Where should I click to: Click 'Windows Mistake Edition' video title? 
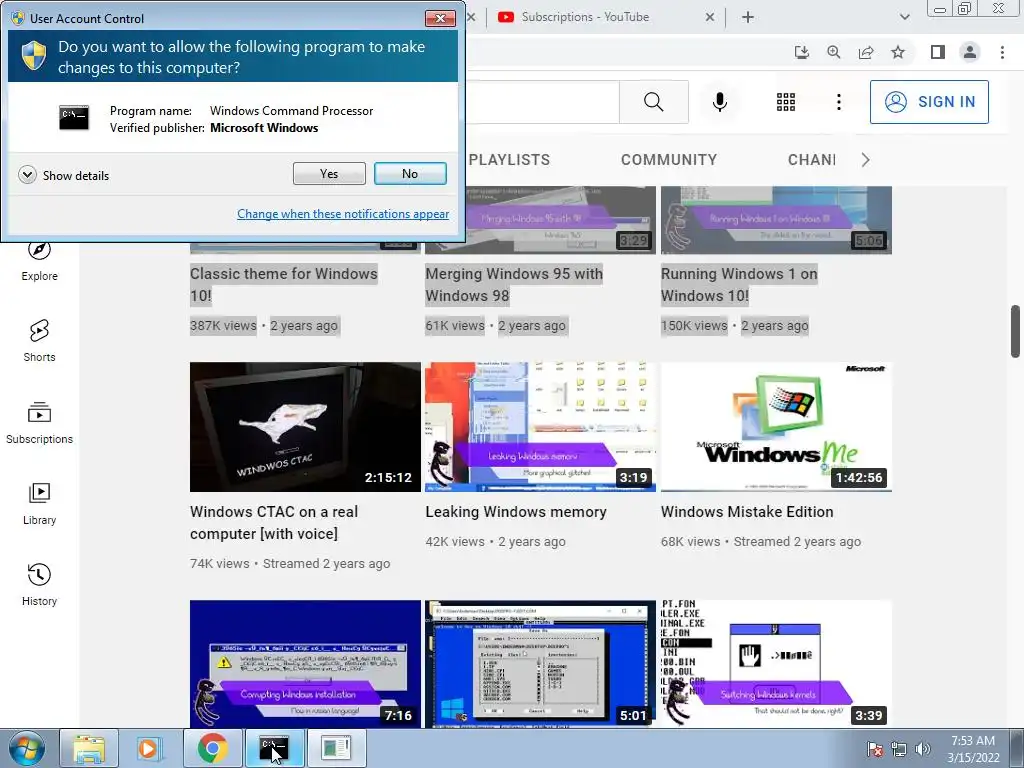pyautogui.click(x=747, y=512)
